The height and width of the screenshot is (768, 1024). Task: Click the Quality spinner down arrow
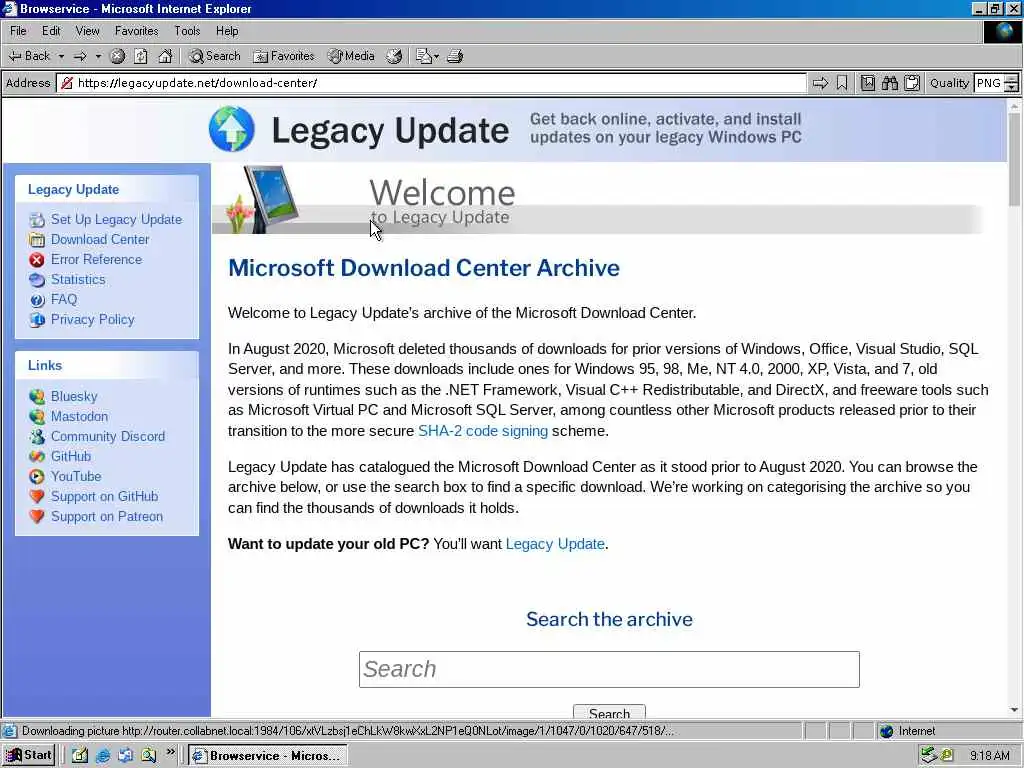click(x=1012, y=88)
